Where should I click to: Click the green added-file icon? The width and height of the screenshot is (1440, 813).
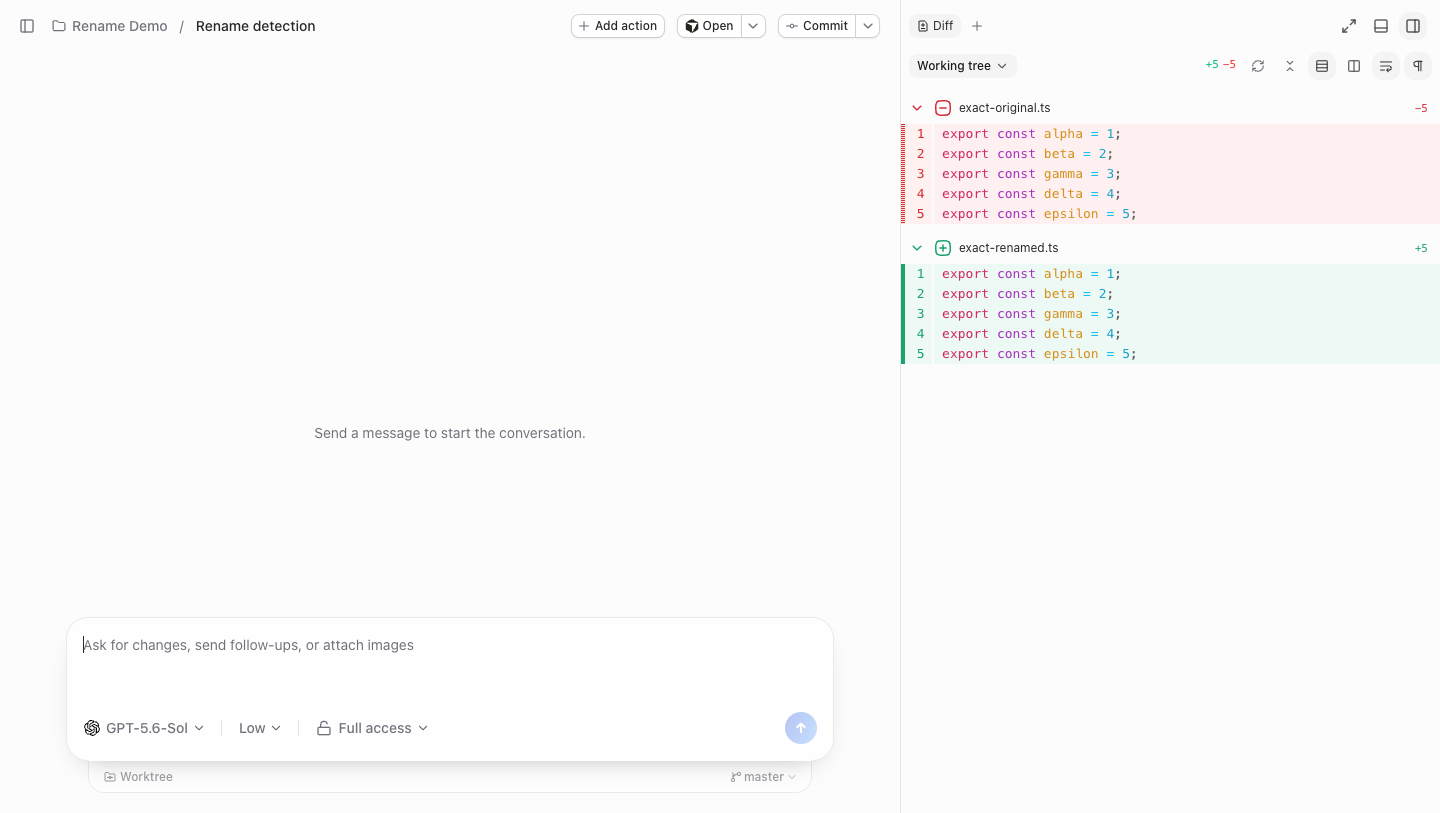click(x=943, y=248)
